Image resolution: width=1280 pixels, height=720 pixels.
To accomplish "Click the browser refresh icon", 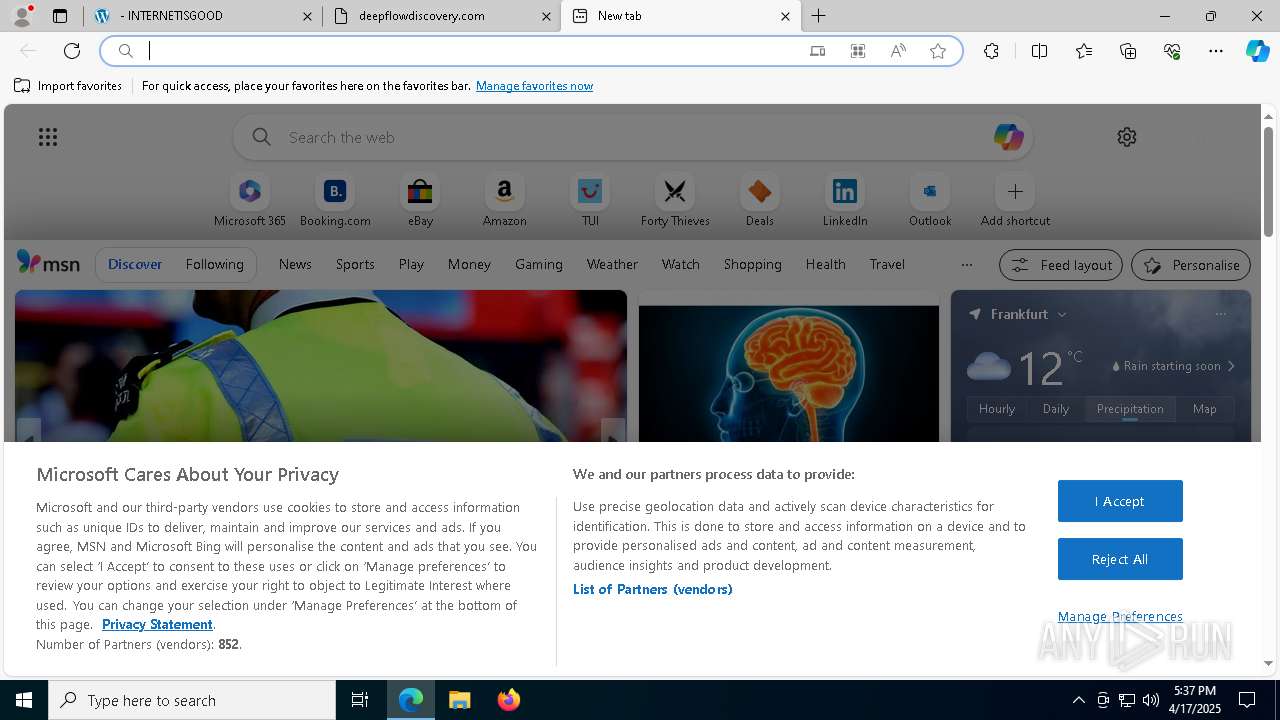I will (x=72, y=51).
